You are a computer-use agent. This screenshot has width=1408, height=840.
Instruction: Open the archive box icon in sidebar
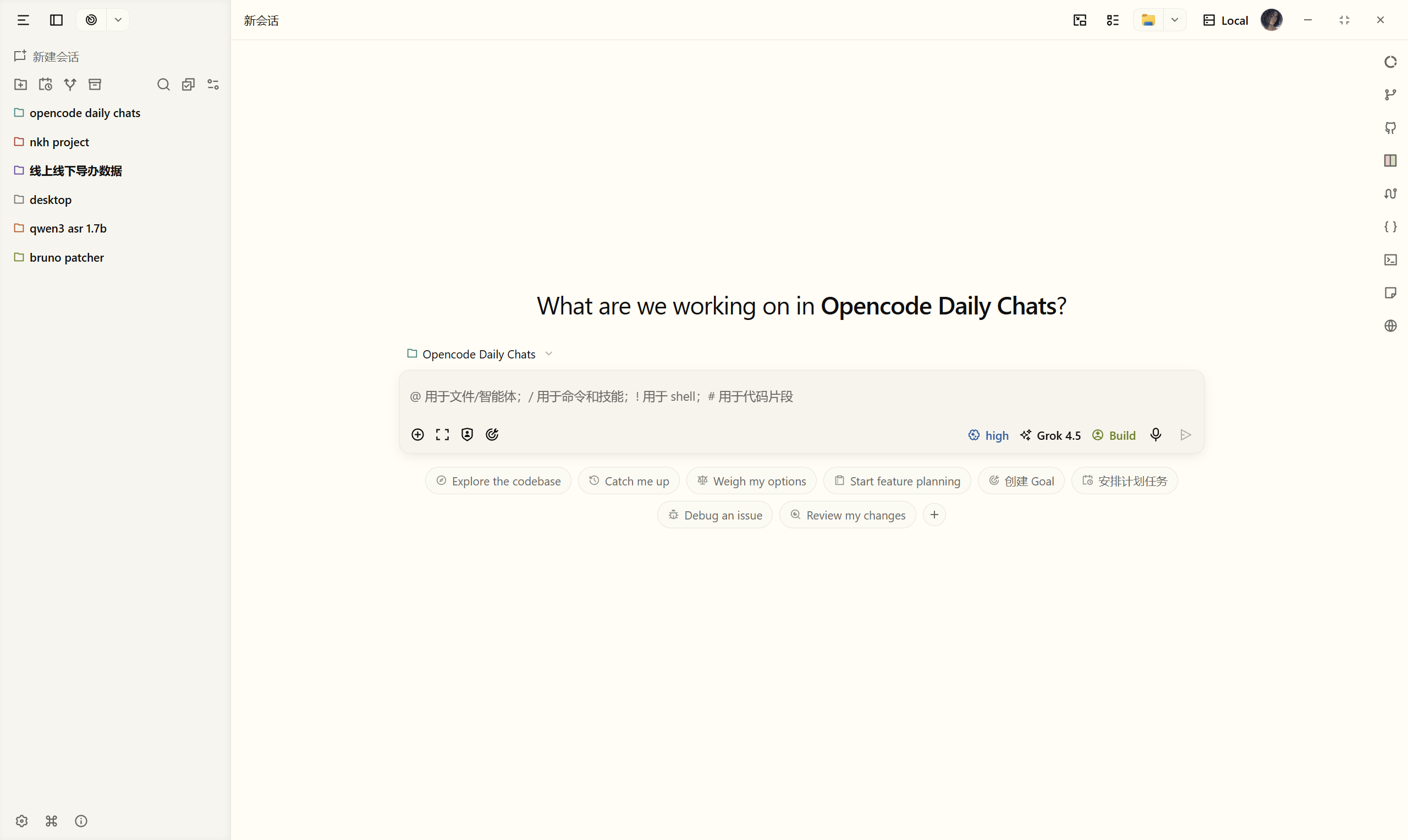pos(95,84)
